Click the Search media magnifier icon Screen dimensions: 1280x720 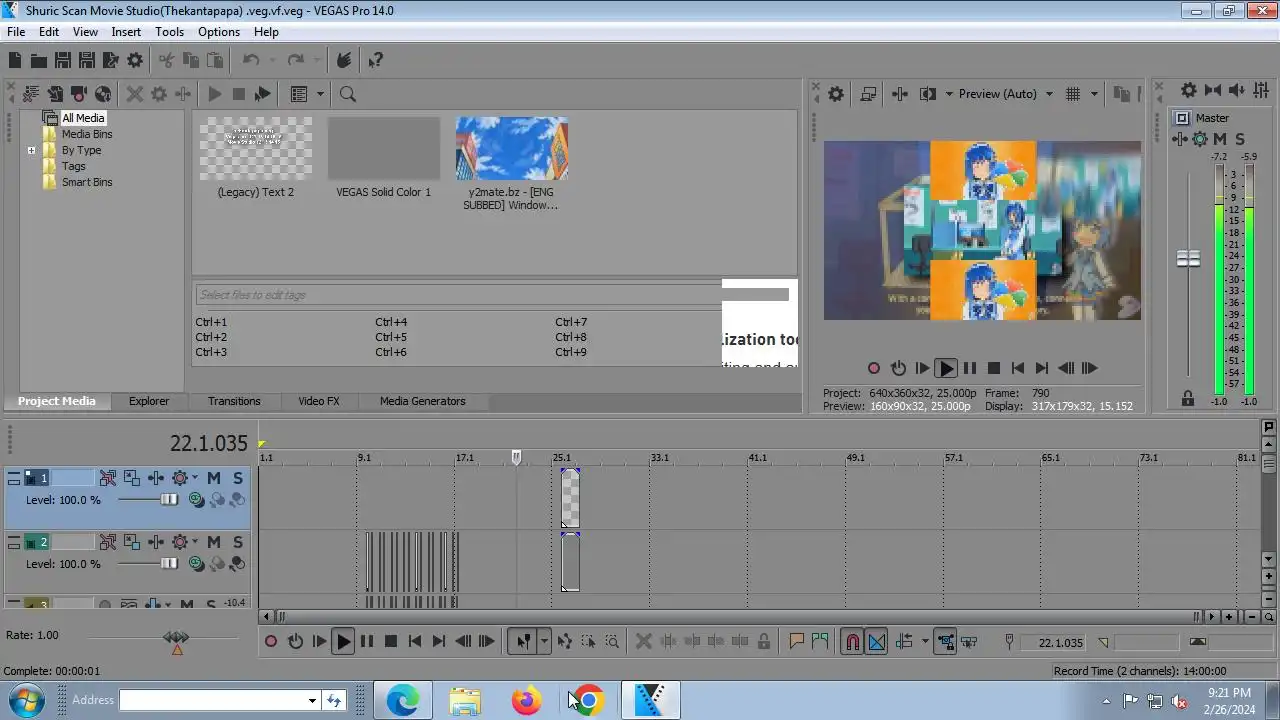point(348,94)
